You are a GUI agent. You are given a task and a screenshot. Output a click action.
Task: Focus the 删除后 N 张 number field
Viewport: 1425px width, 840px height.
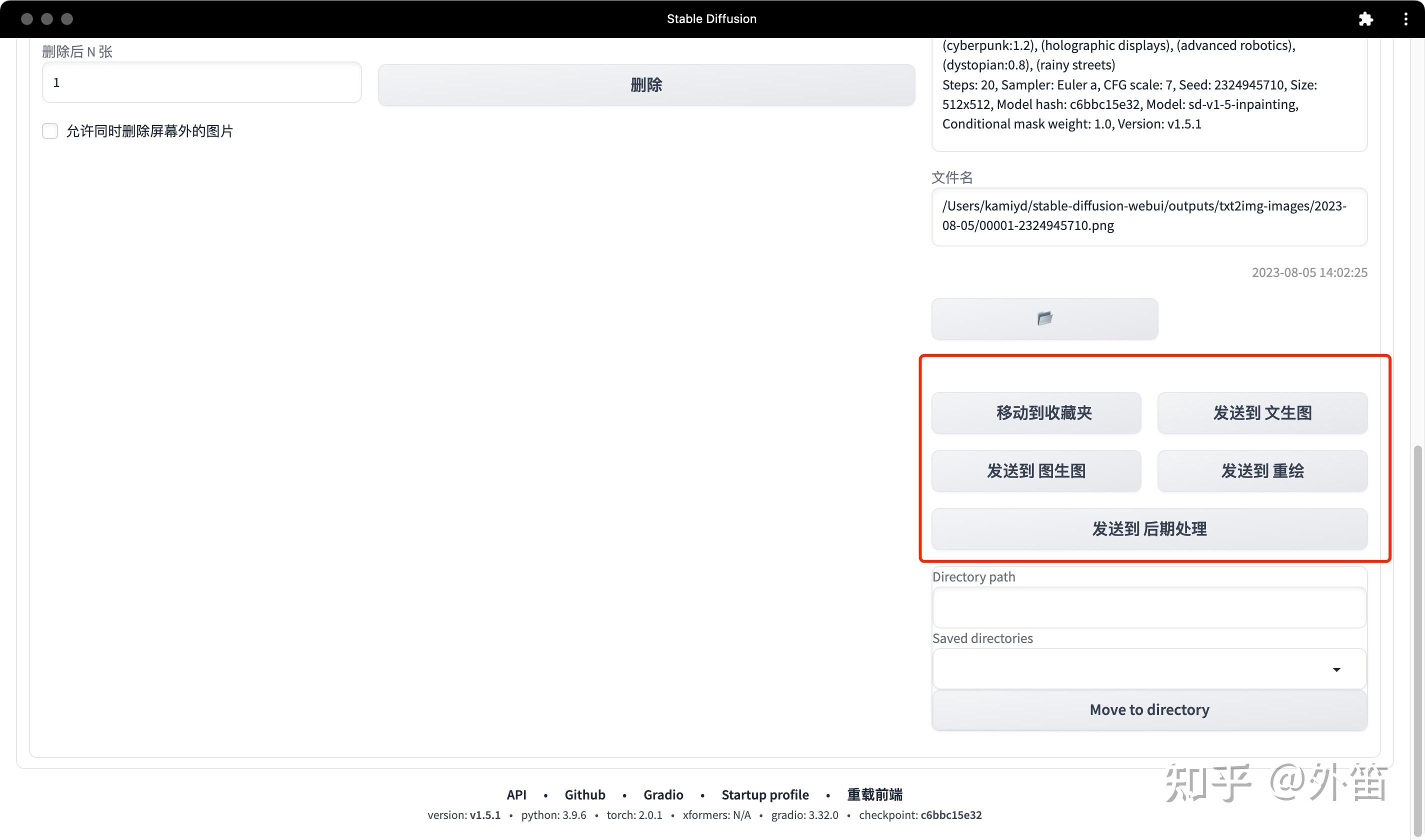tap(201, 82)
